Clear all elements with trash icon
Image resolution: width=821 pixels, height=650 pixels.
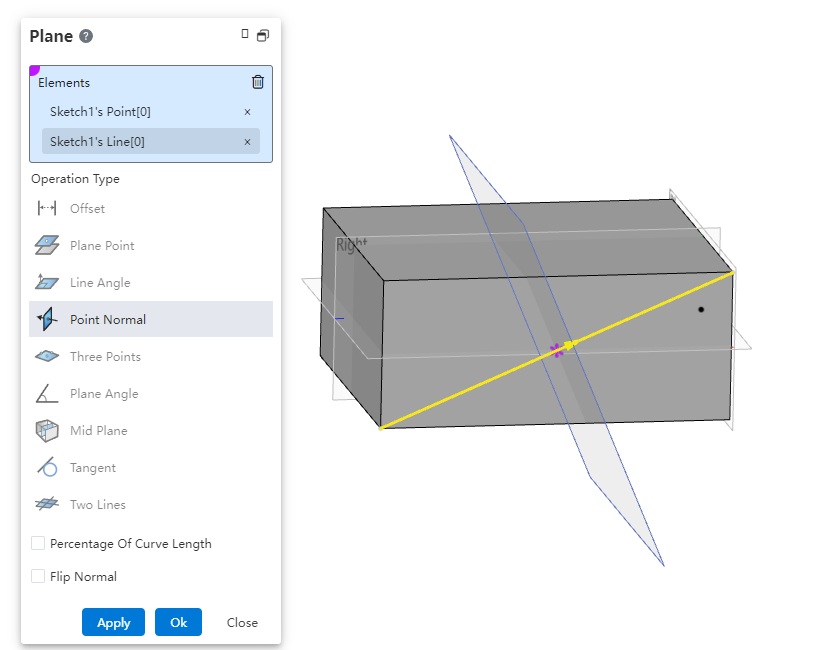click(x=258, y=82)
